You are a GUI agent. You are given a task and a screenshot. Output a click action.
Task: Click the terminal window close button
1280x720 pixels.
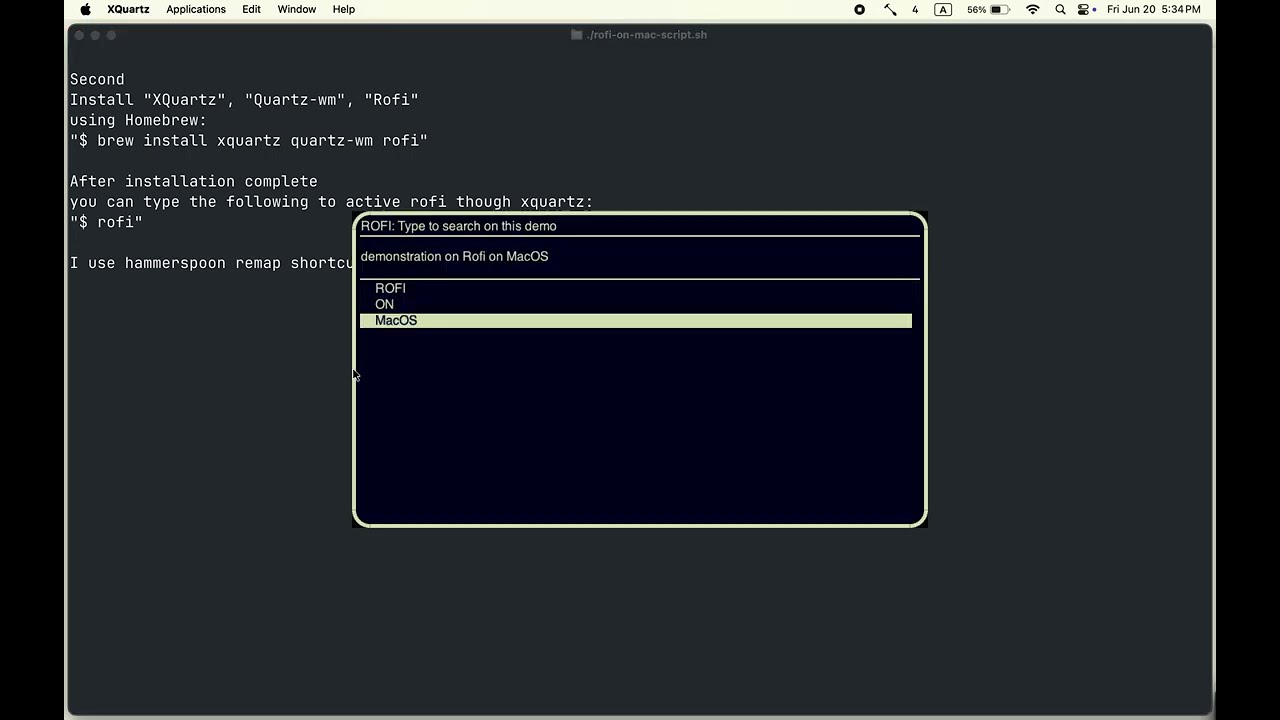[x=79, y=35]
